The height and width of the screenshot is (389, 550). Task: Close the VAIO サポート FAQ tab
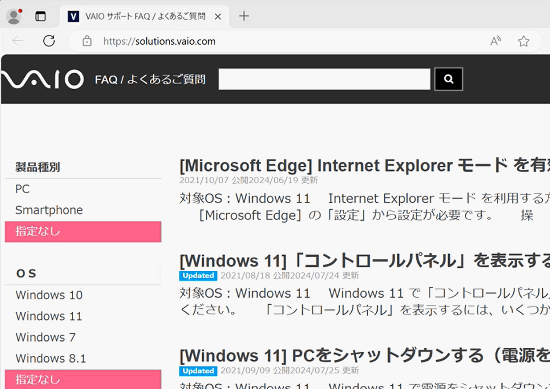(218, 16)
